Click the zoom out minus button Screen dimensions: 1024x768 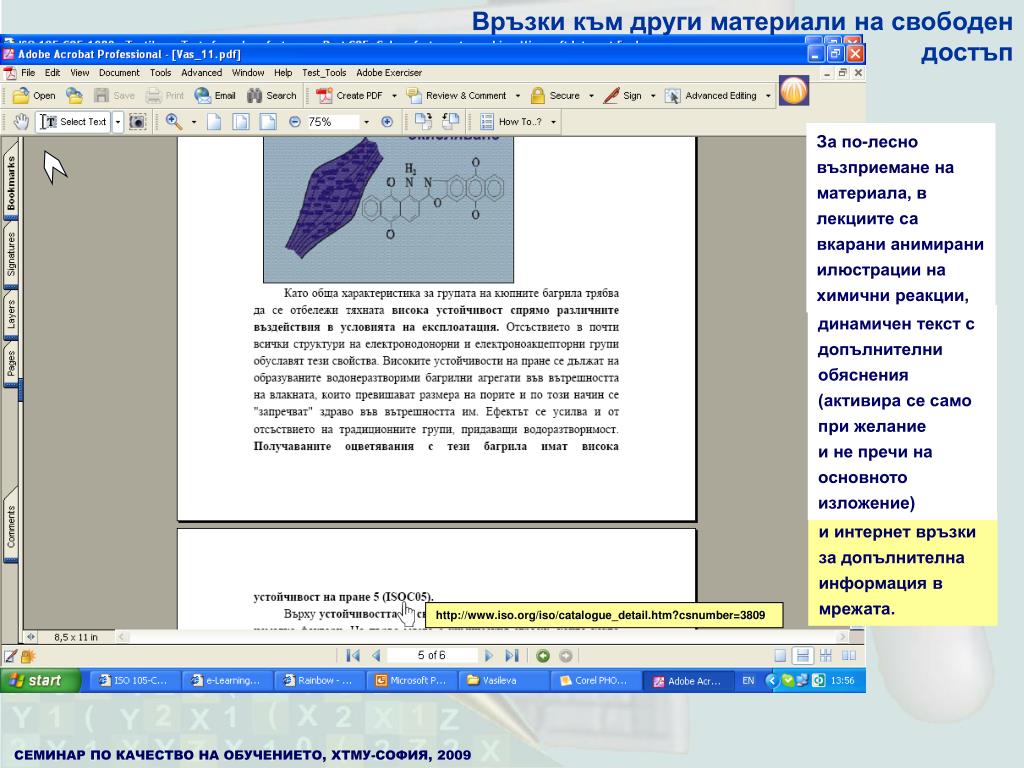pos(295,121)
